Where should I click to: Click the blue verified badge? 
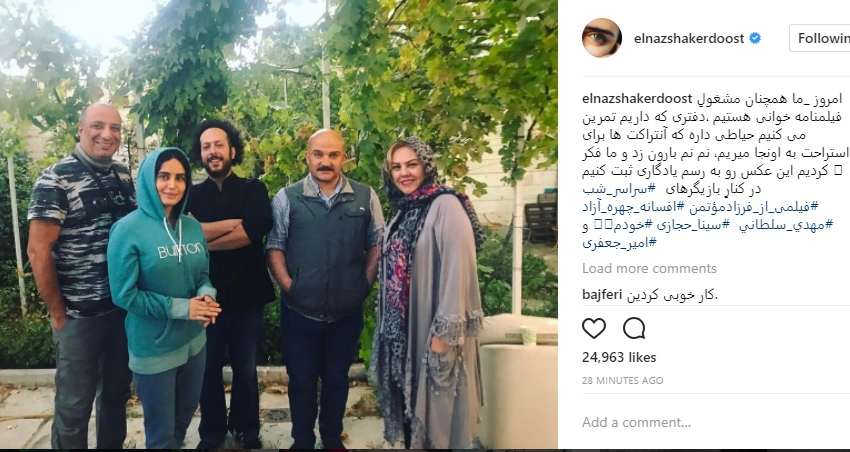(x=755, y=38)
